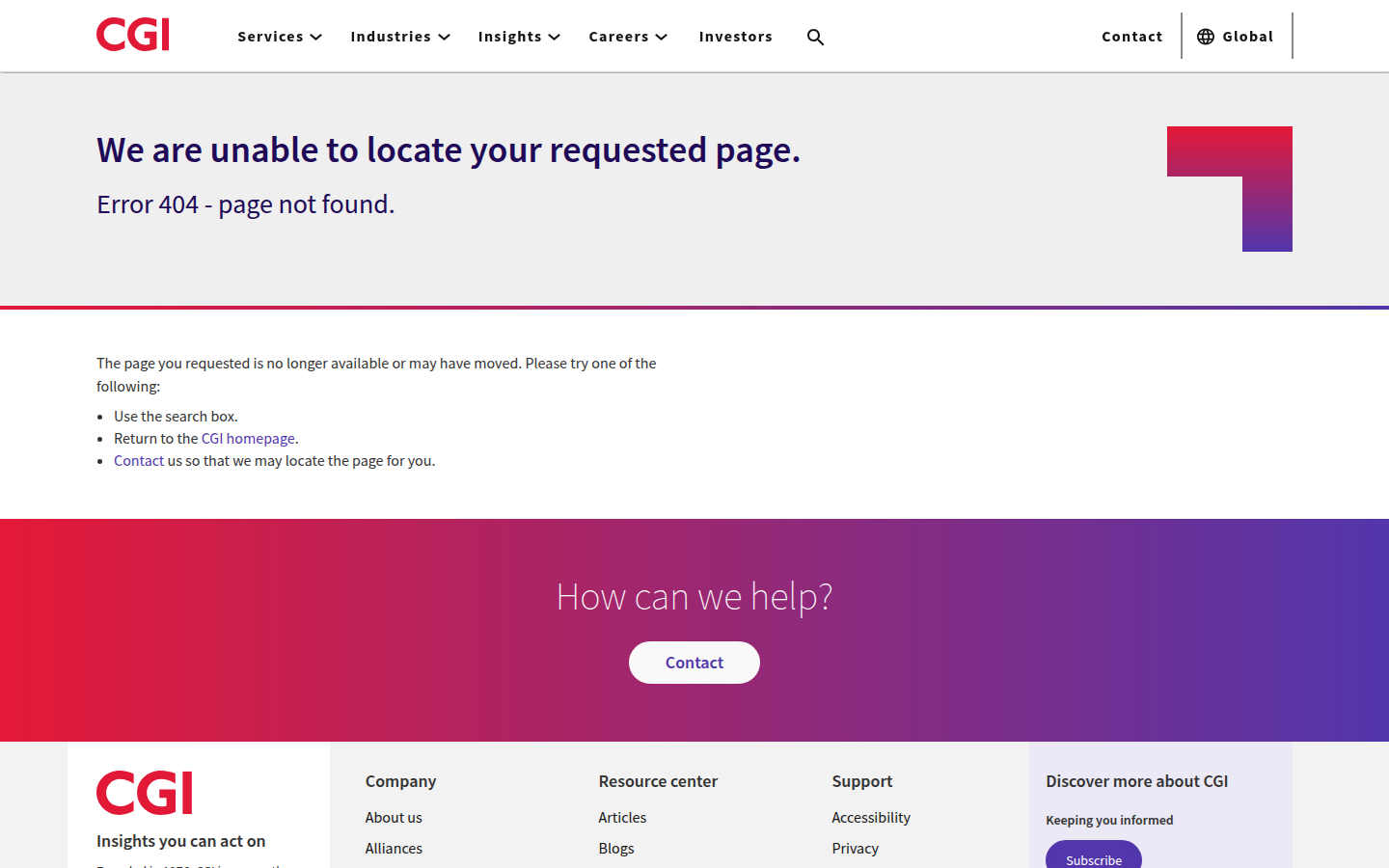Expand the Services dropdown menu

(279, 37)
